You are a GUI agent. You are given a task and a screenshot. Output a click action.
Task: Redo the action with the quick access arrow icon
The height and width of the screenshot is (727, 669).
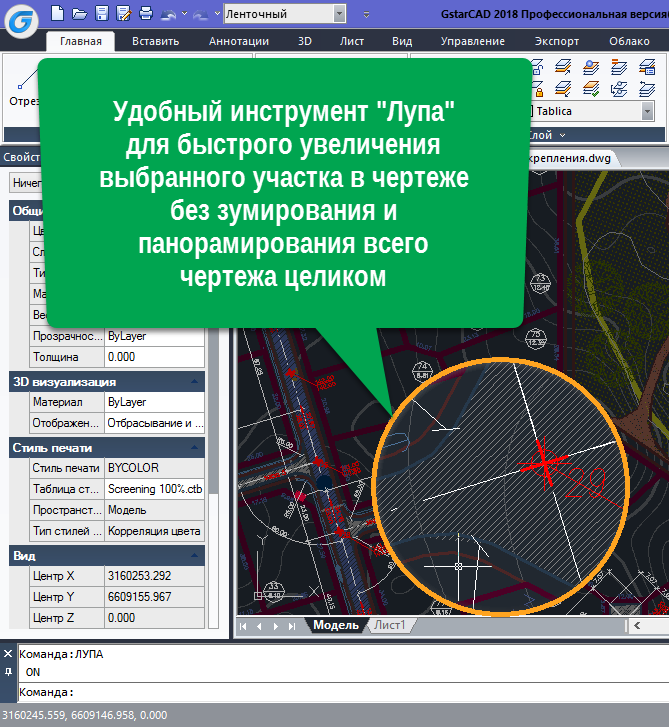tap(200, 15)
